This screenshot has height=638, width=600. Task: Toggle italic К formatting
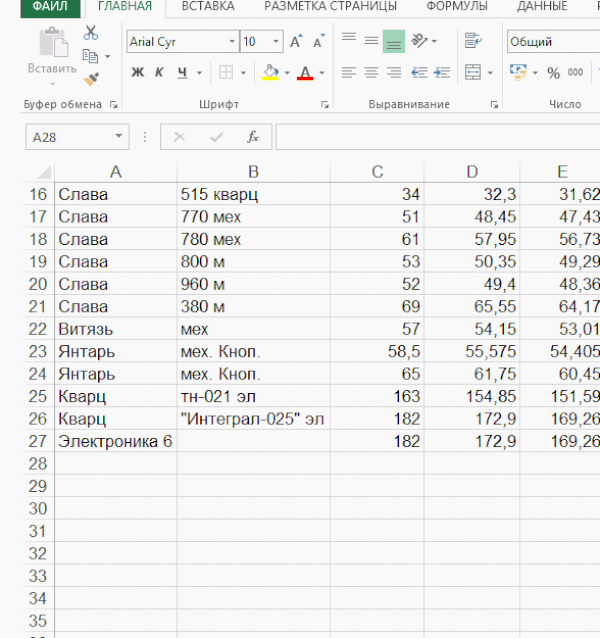pyautogui.click(x=159, y=72)
